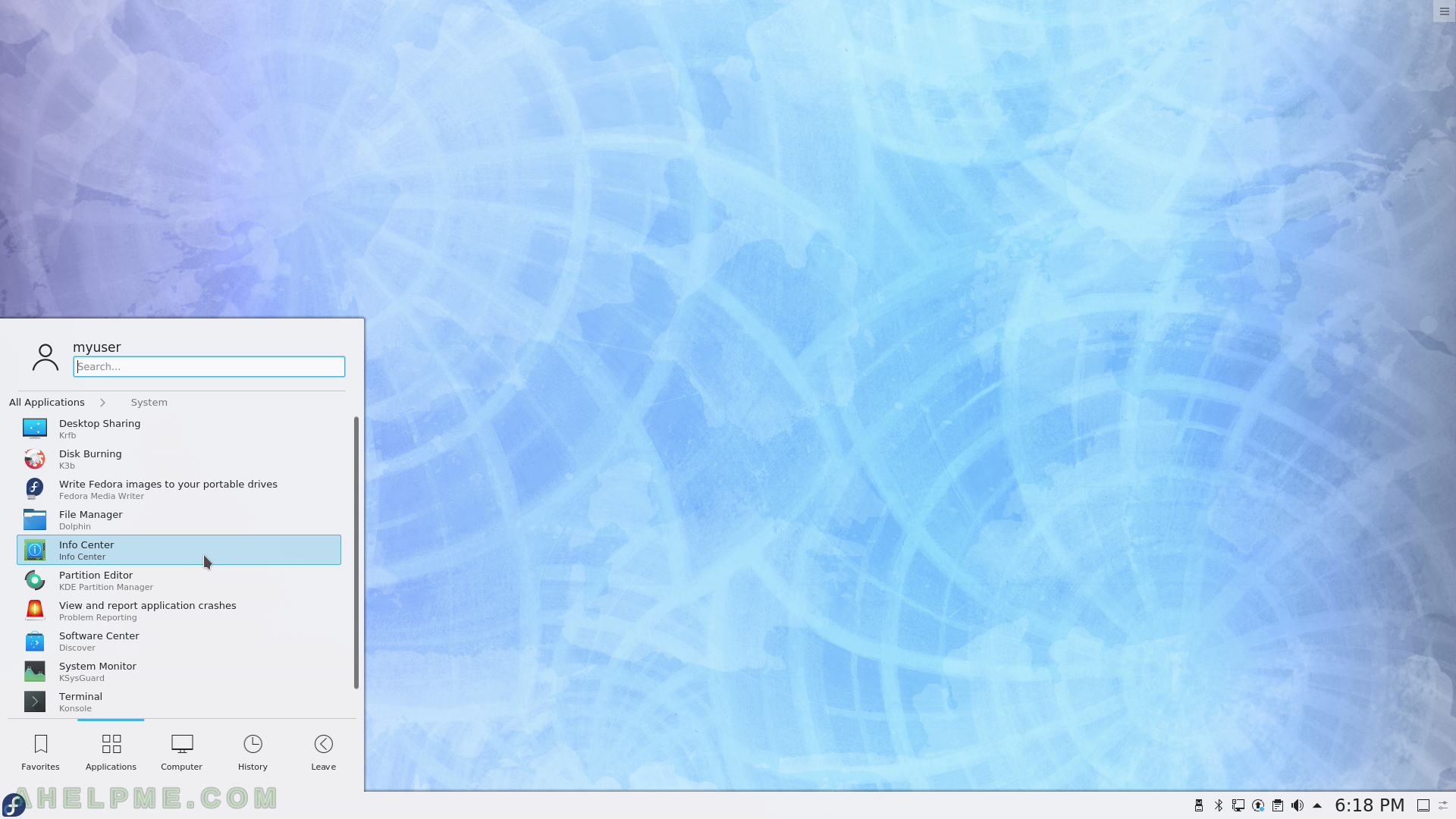Launch Dolphin File Manager icon
The width and height of the screenshot is (1456, 819).
click(34, 519)
